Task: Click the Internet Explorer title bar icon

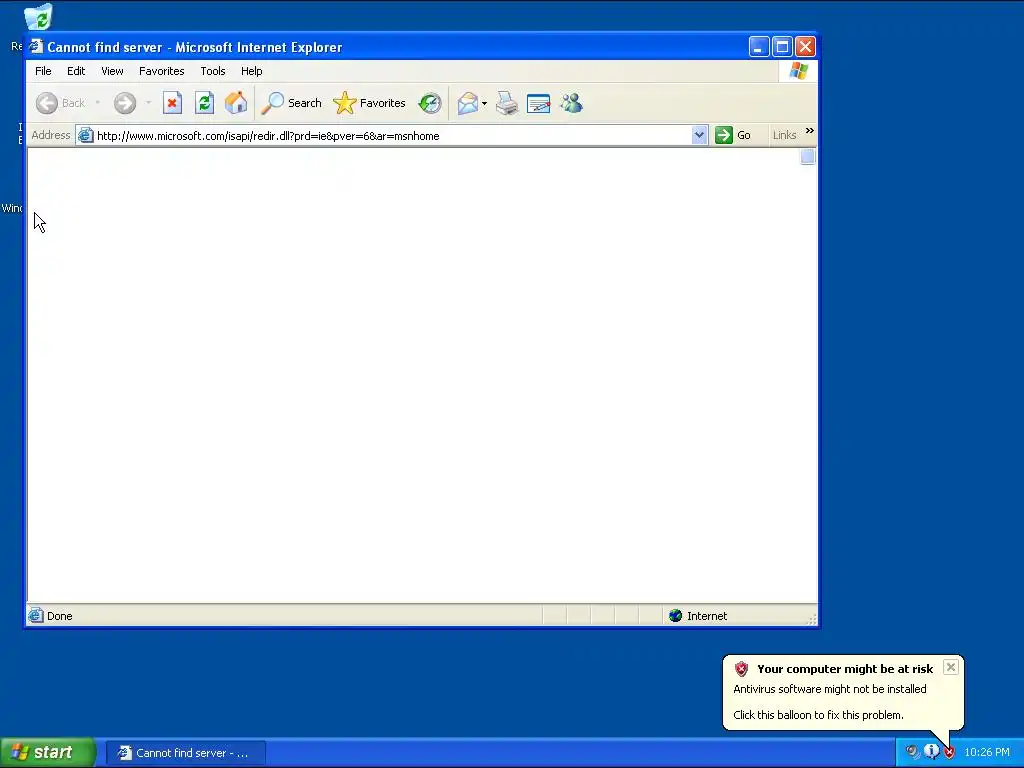Action: click(x=37, y=47)
